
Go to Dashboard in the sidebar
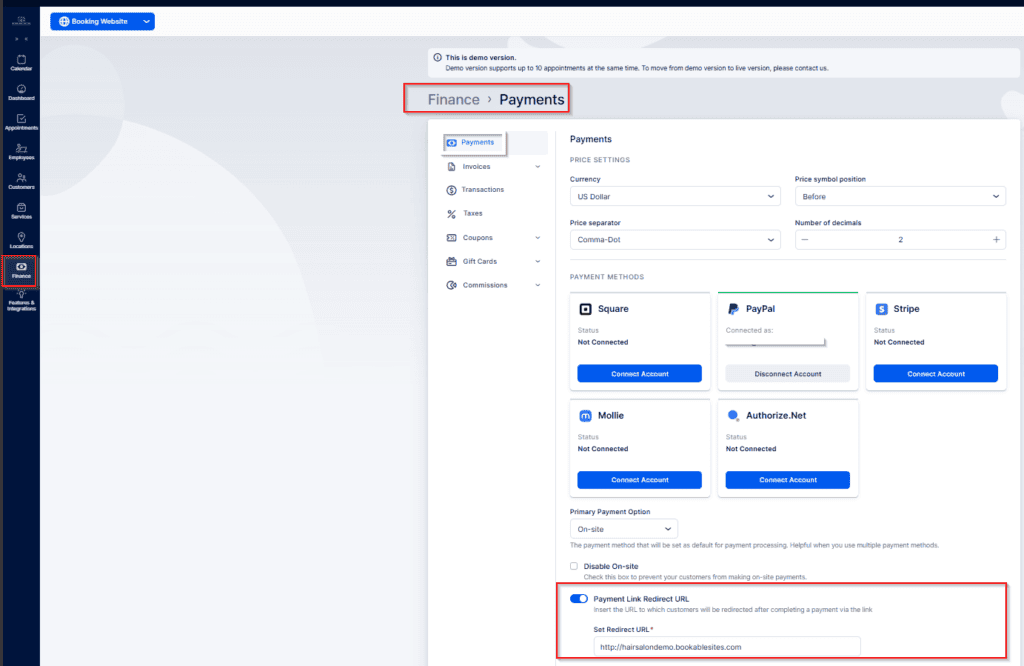click(x=21, y=92)
